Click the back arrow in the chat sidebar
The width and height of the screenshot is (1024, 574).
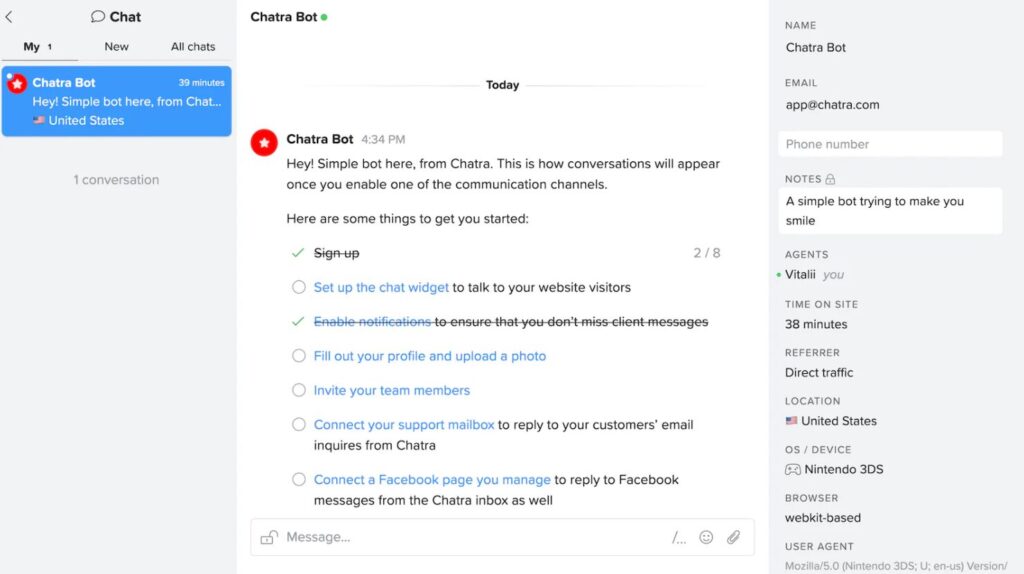pyautogui.click(x=9, y=17)
